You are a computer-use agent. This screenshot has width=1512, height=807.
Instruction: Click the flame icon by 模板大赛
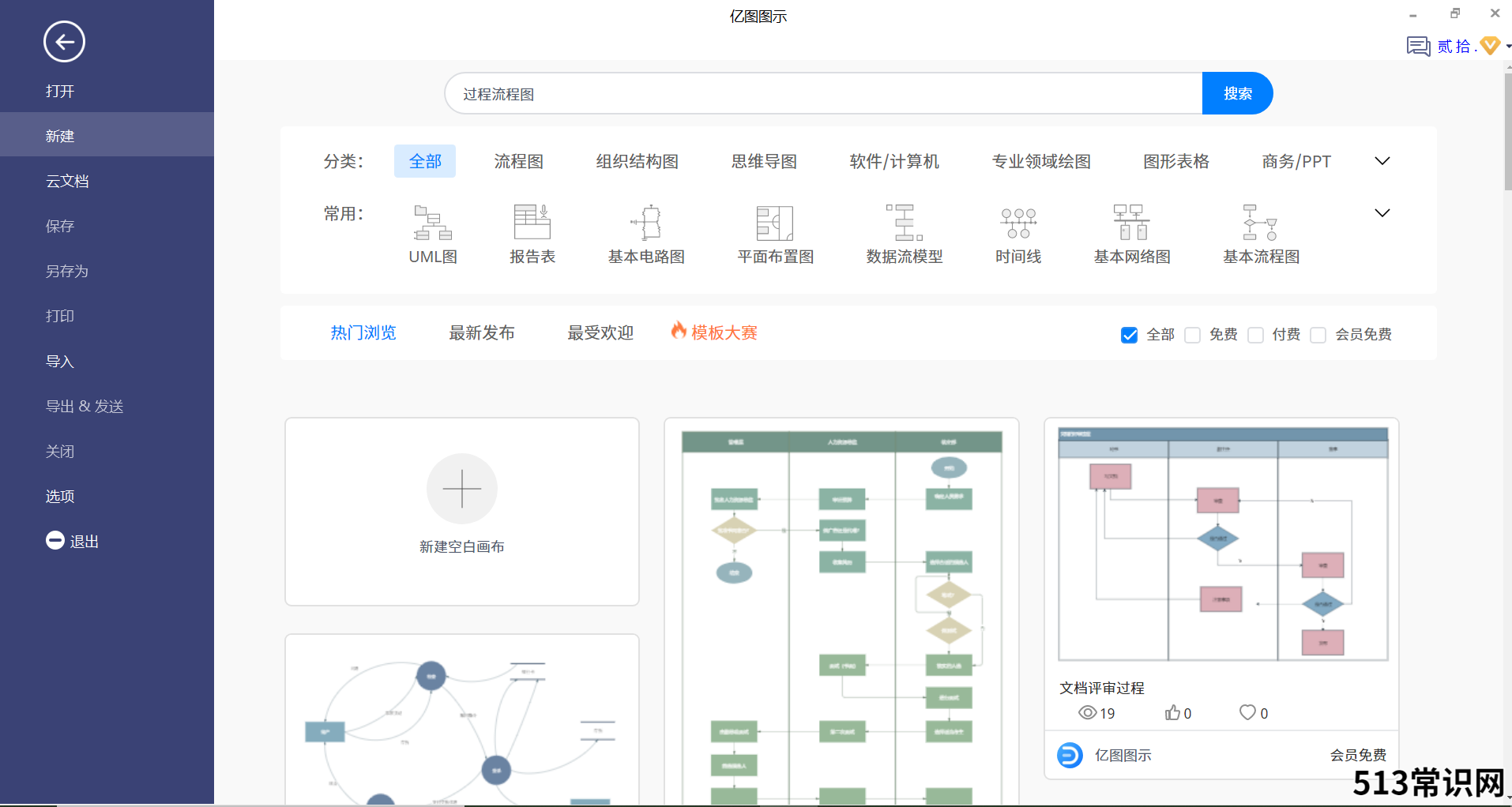click(679, 331)
